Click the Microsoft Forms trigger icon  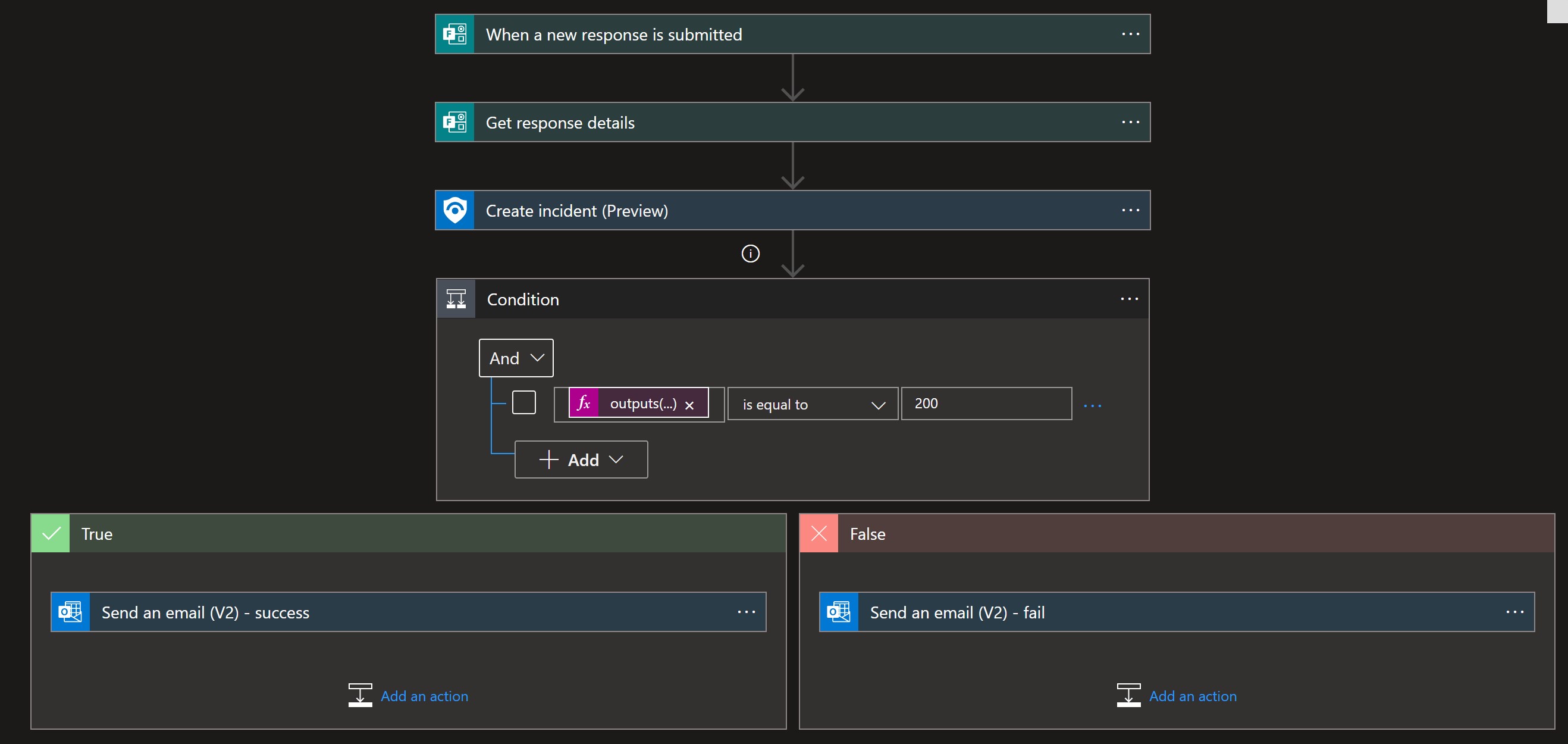(x=455, y=34)
